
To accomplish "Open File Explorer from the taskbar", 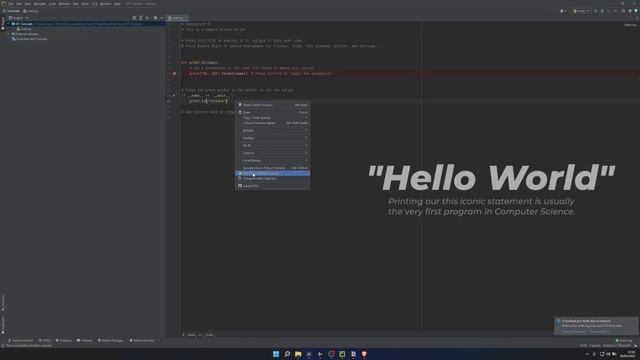I will coord(298,354).
